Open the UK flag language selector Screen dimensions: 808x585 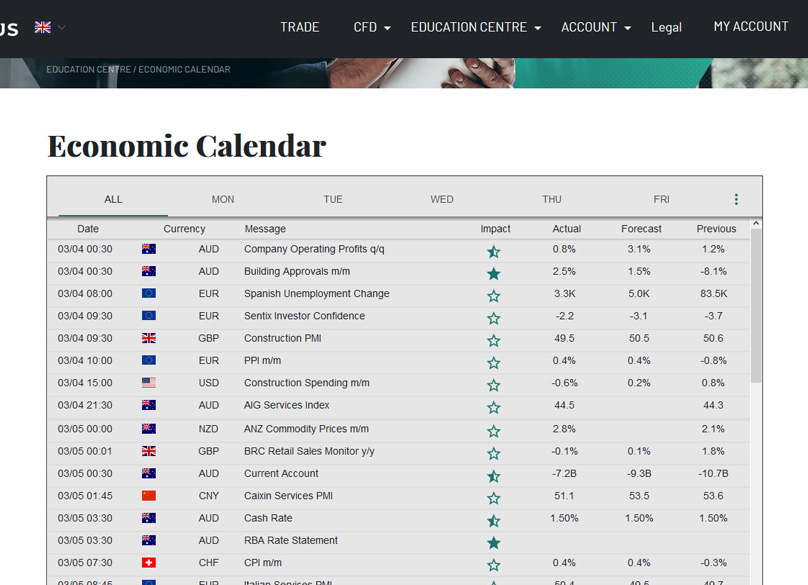43,27
